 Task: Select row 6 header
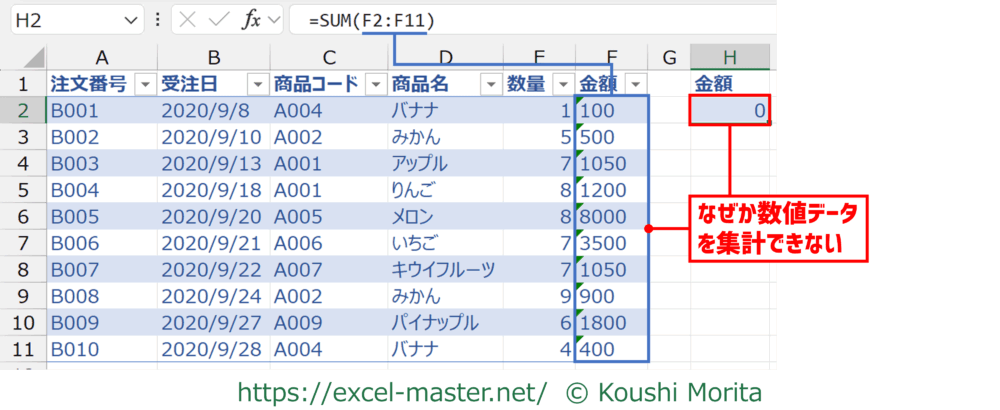pos(23,216)
